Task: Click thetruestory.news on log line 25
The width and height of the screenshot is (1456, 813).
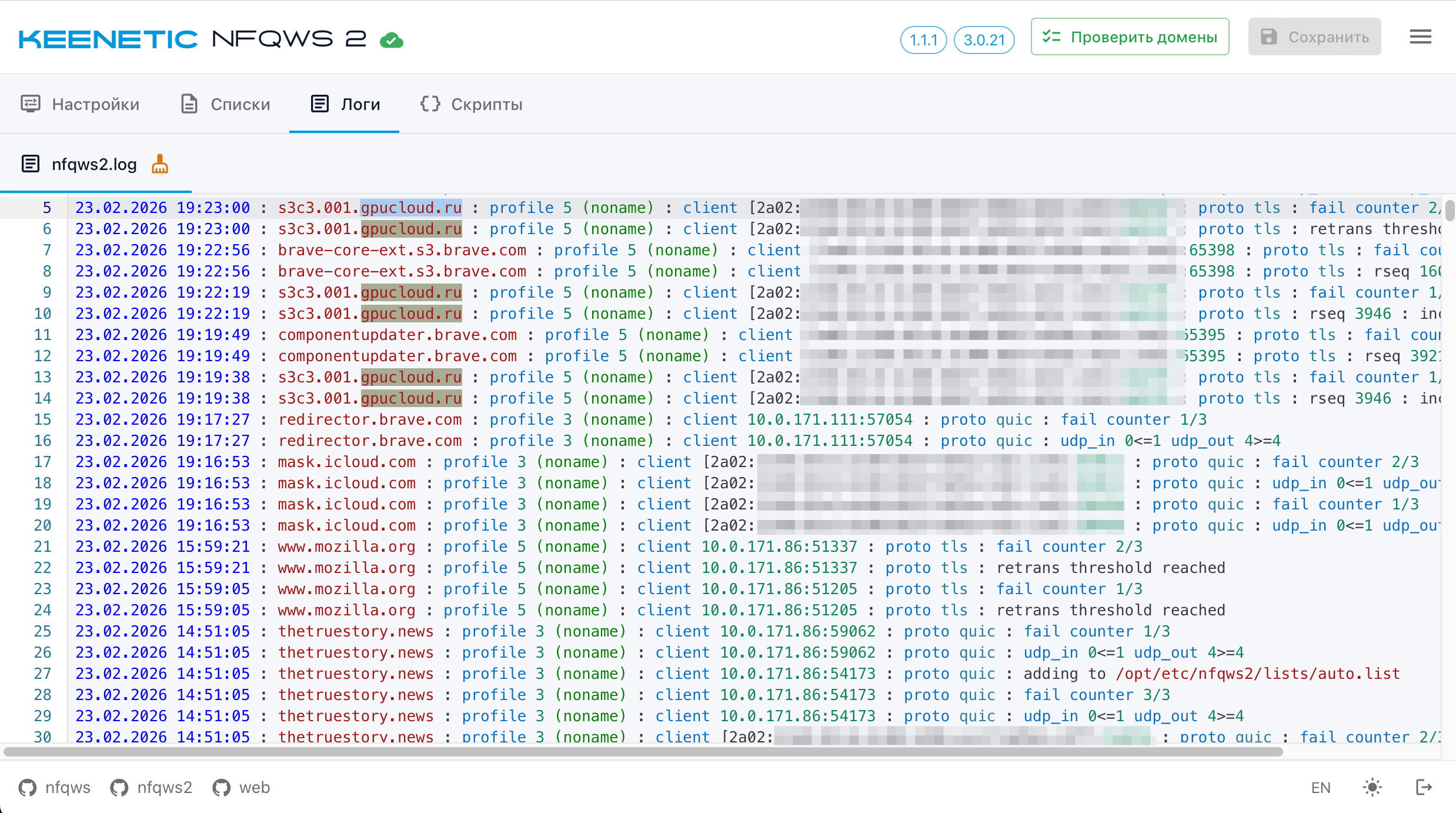Action: [x=356, y=631]
